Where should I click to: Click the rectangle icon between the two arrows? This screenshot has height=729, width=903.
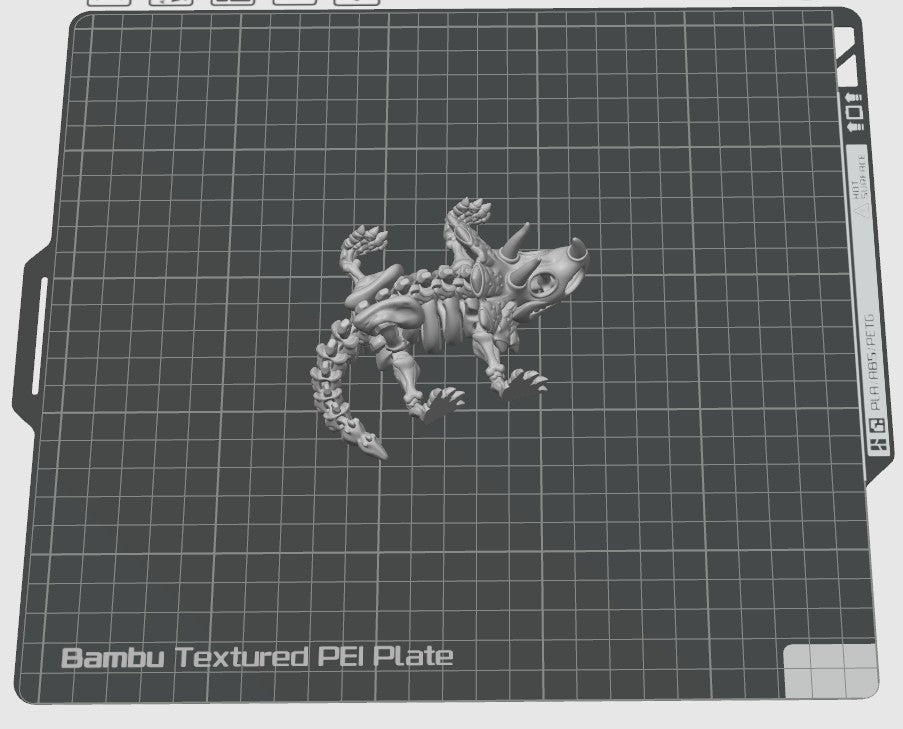(x=855, y=112)
